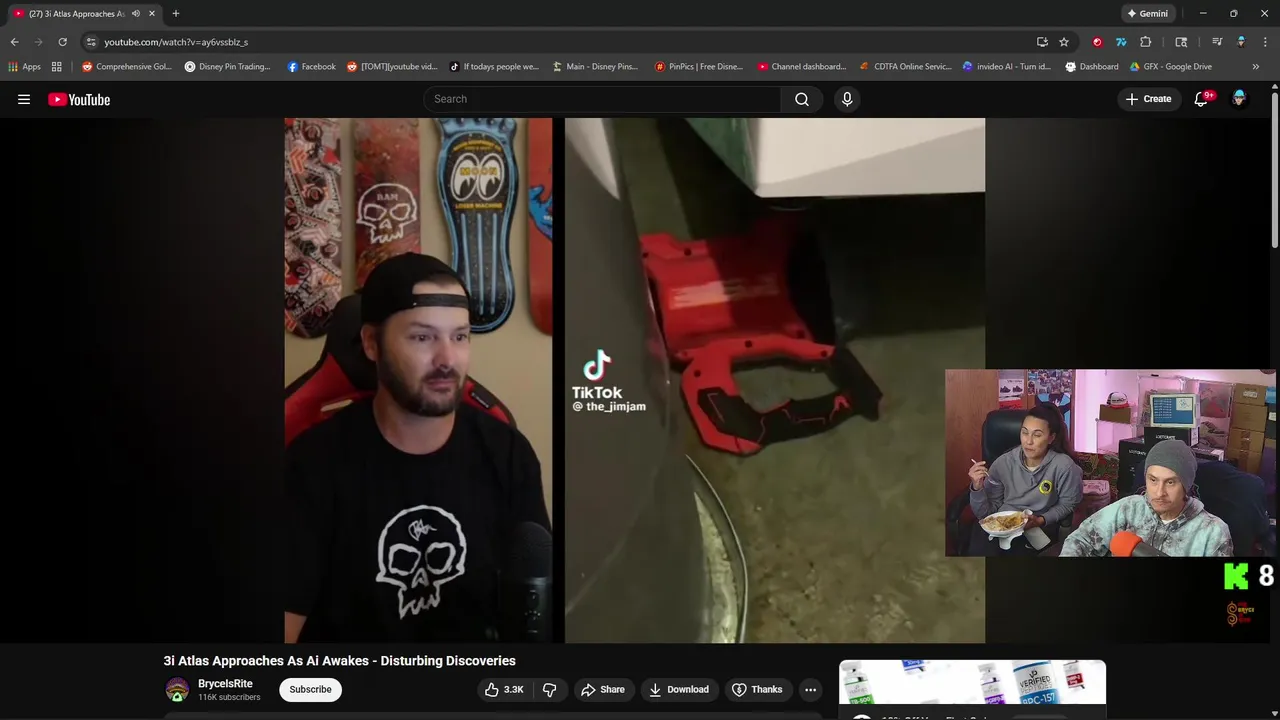
Task: Open the [TOMT] youtube vid bookmark
Action: [392, 67]
